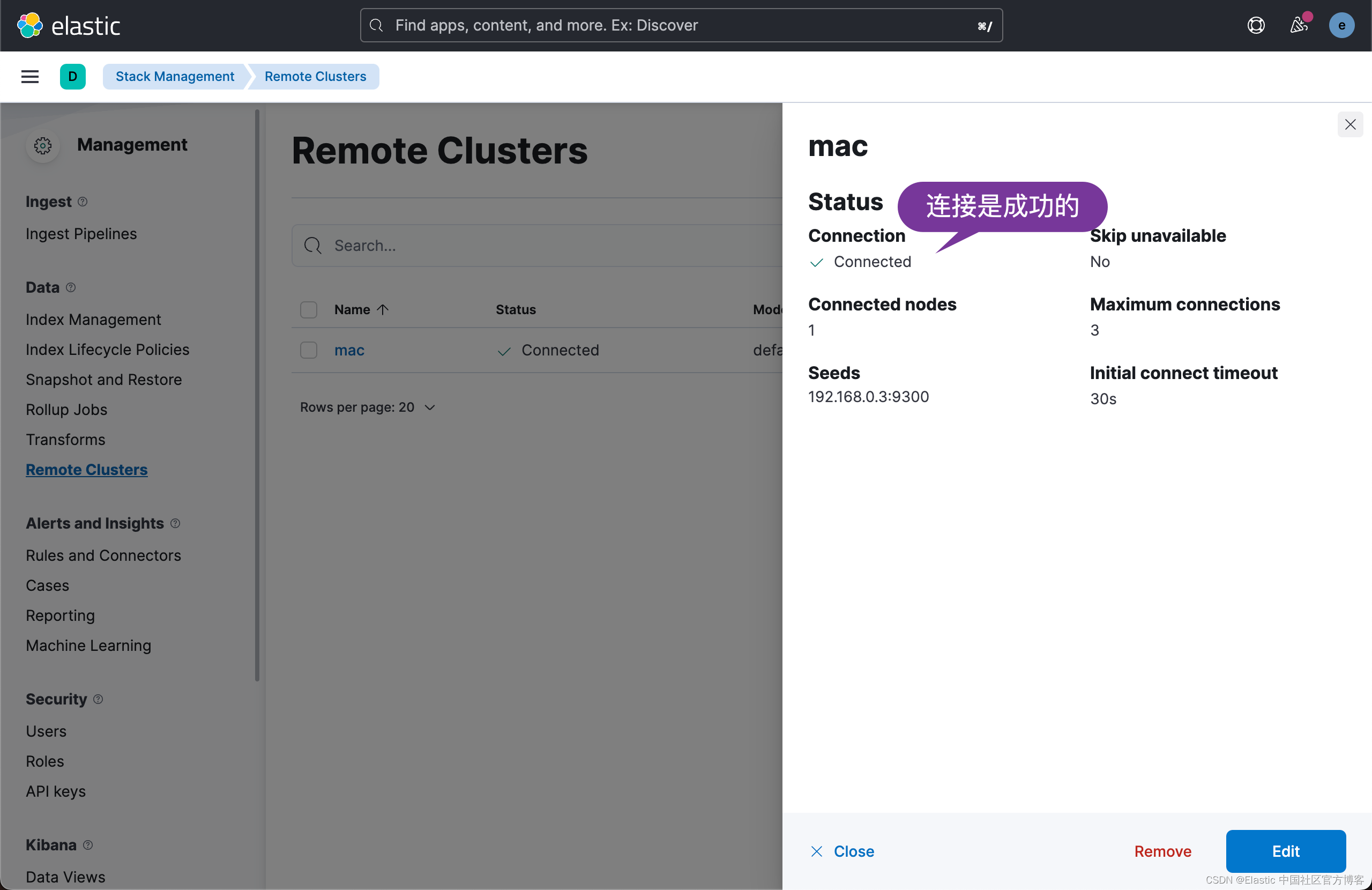Expand the Rows per page dropdown
Viewport: 1372px width, 890px height.
368,407
